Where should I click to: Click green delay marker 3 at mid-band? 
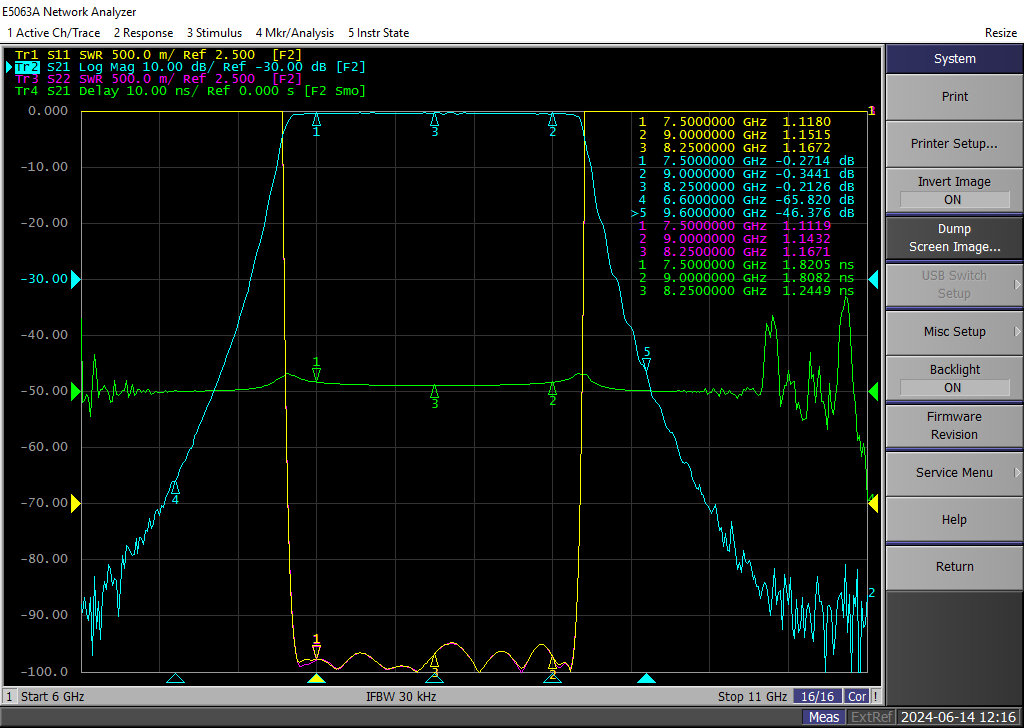coord(434,391)
